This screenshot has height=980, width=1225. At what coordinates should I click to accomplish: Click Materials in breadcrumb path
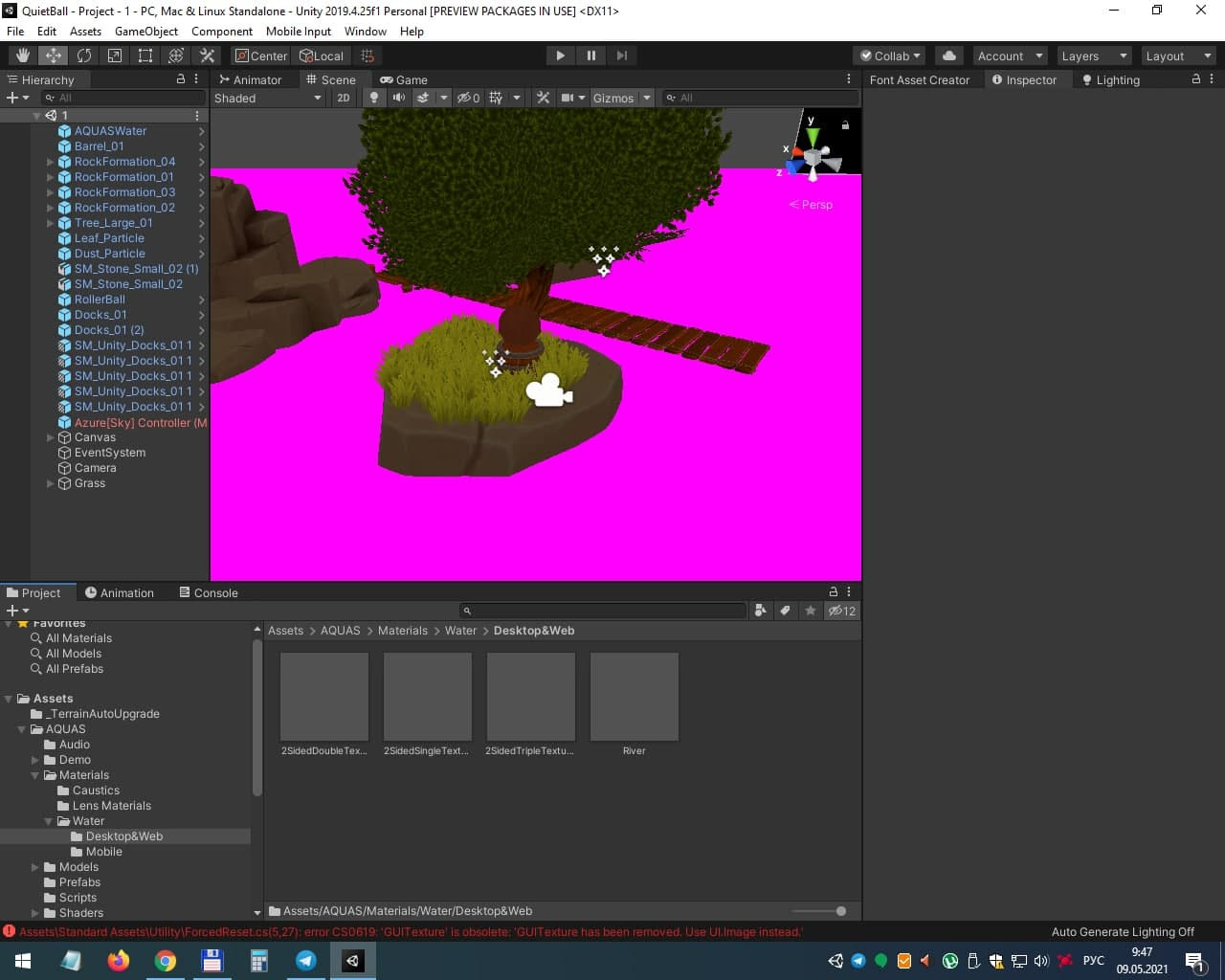(x=403, y=631)
